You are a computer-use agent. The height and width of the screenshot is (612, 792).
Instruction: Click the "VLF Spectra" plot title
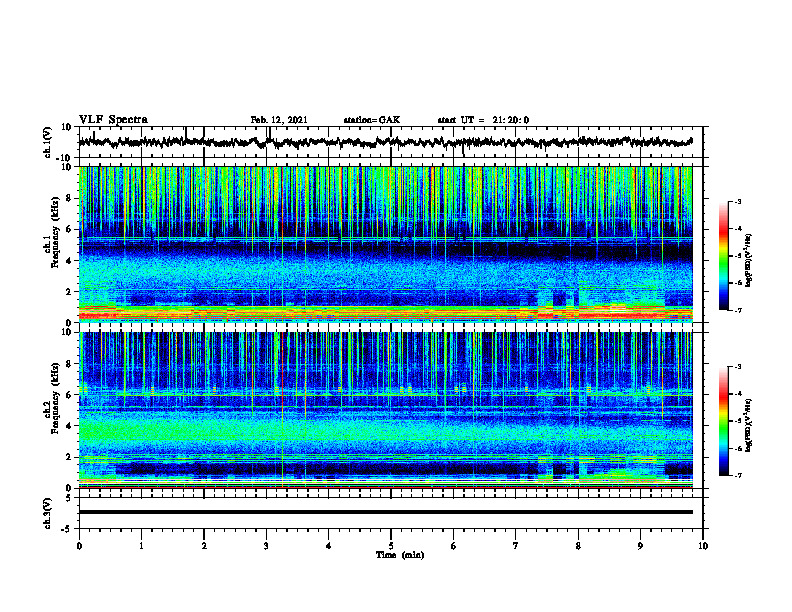click(x=113, y=120)
